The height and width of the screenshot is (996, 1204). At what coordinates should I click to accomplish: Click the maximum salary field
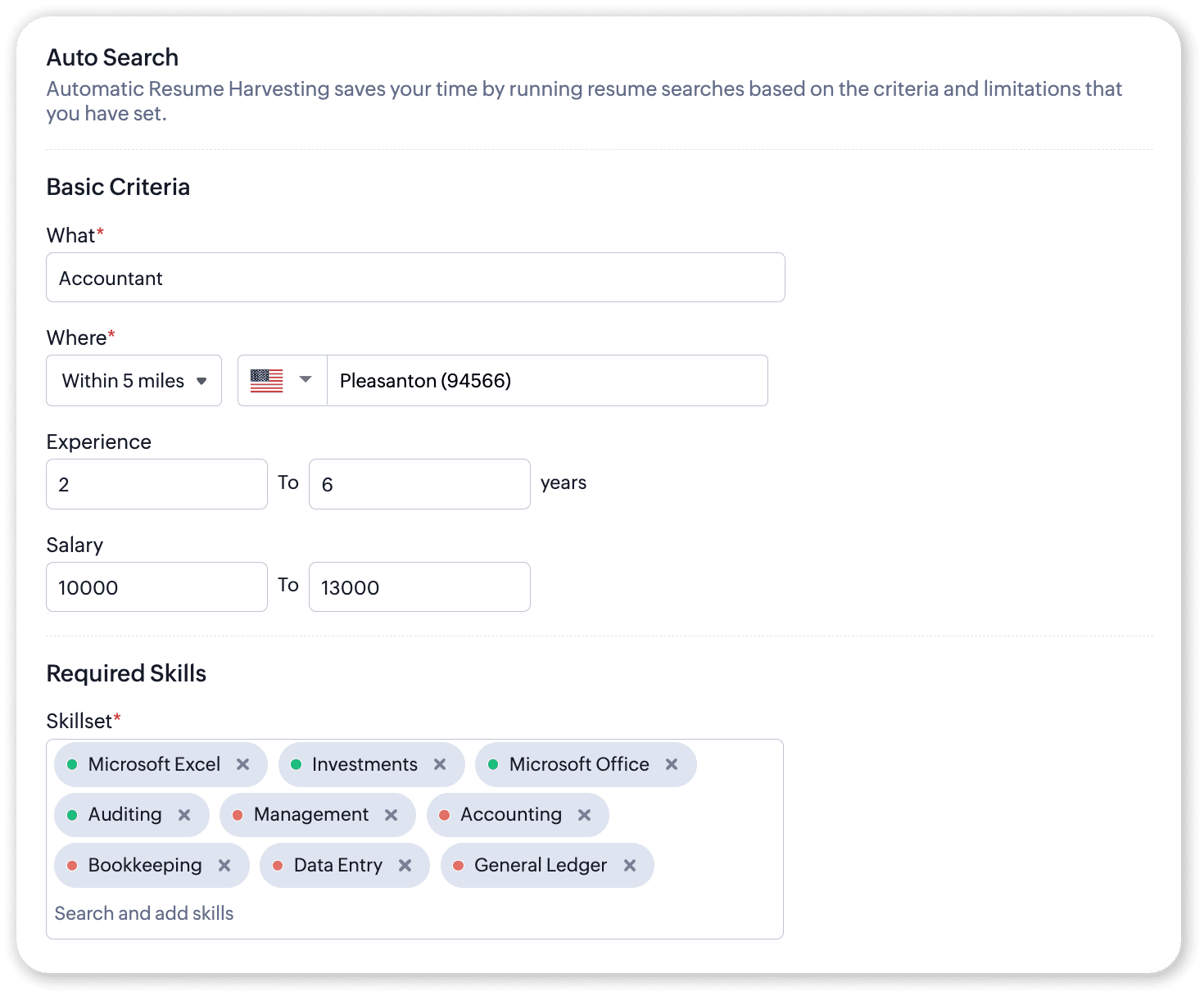[419, 587]
